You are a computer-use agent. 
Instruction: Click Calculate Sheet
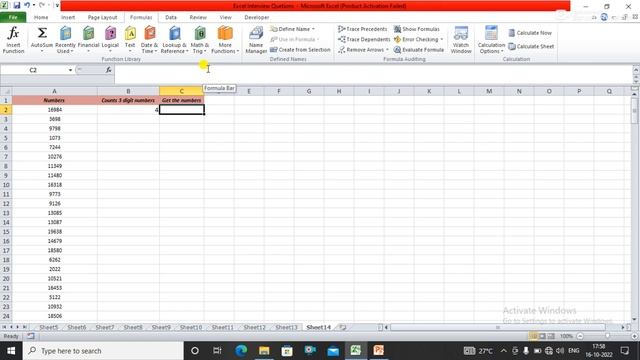coord(531,47)
